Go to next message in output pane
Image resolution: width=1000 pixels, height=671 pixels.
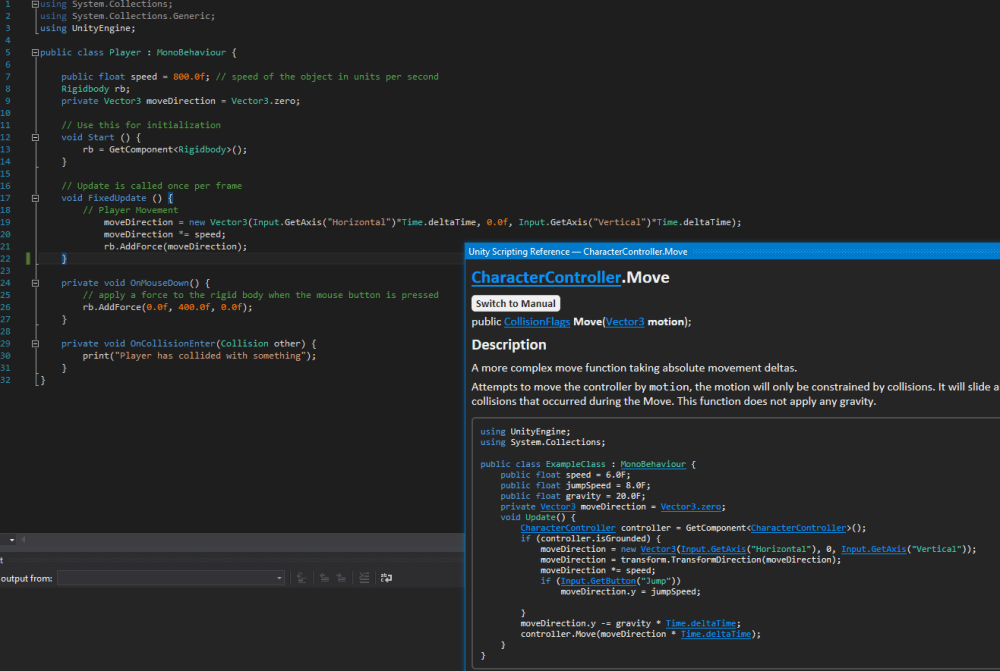[342, 577]
